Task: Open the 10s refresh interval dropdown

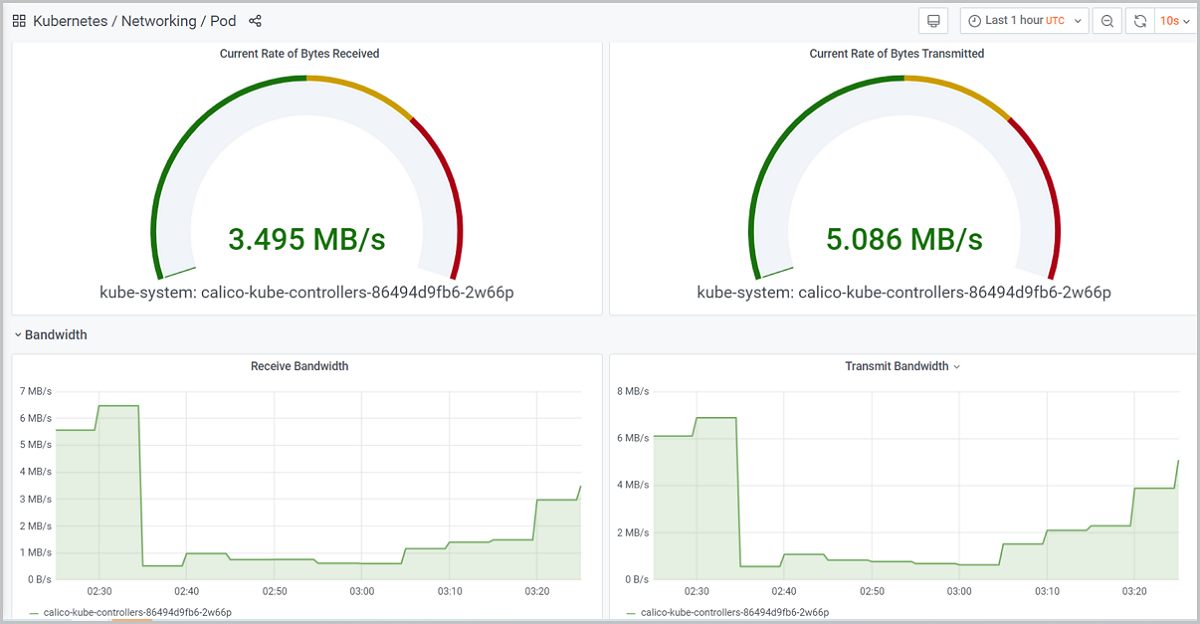Action: [1174, 21]
